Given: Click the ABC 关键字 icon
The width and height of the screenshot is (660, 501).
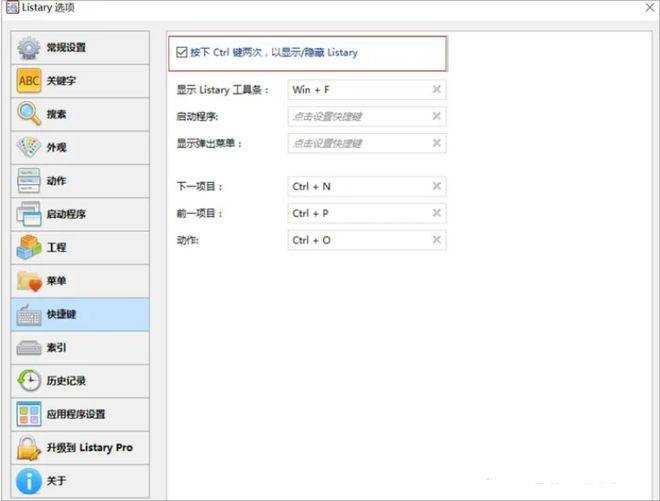Looking at the screenshot, I should (x=29, y=80).
